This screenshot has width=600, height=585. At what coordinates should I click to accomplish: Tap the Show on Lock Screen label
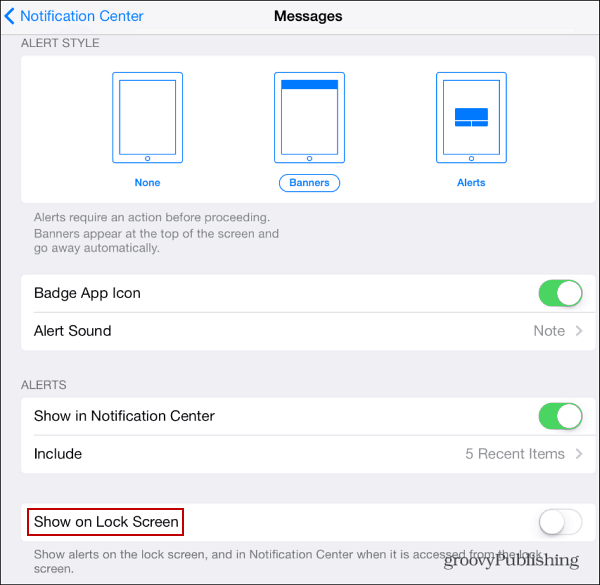click(106, 522)
